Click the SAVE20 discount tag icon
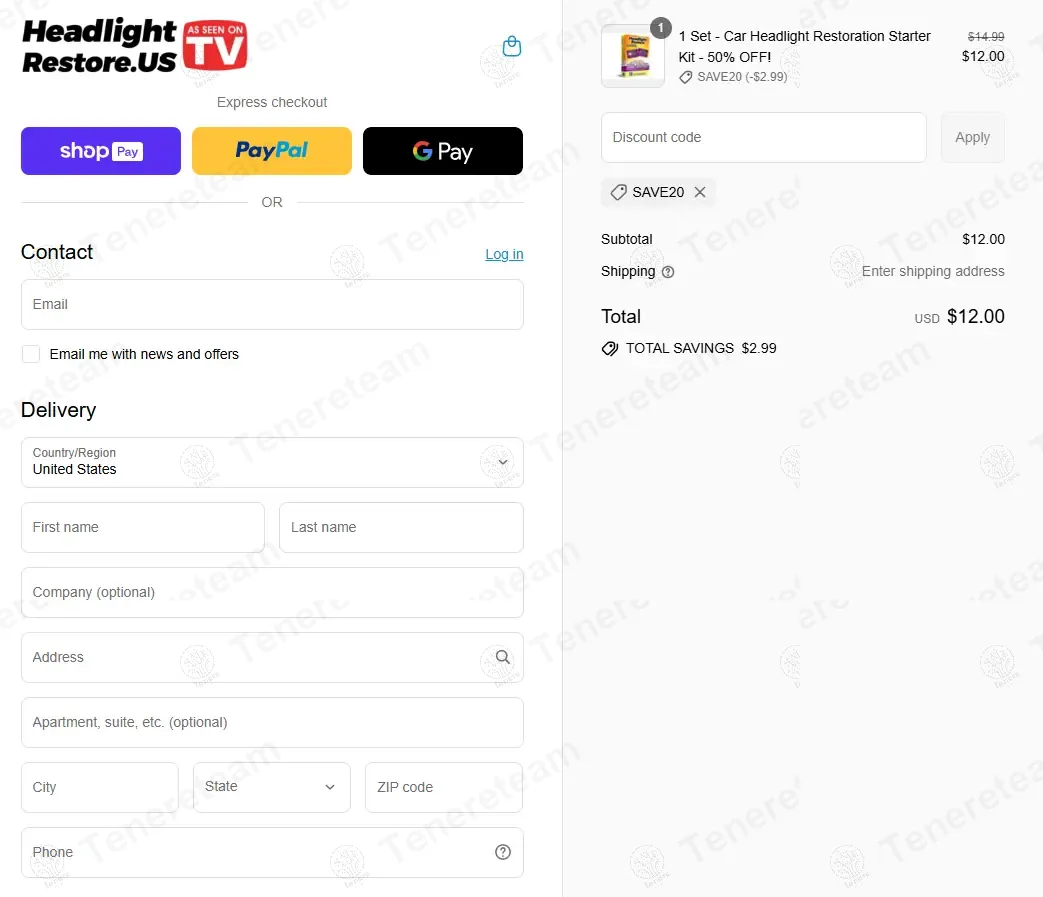The height and width of the screenshot is (897, 1043). point(619,192)
